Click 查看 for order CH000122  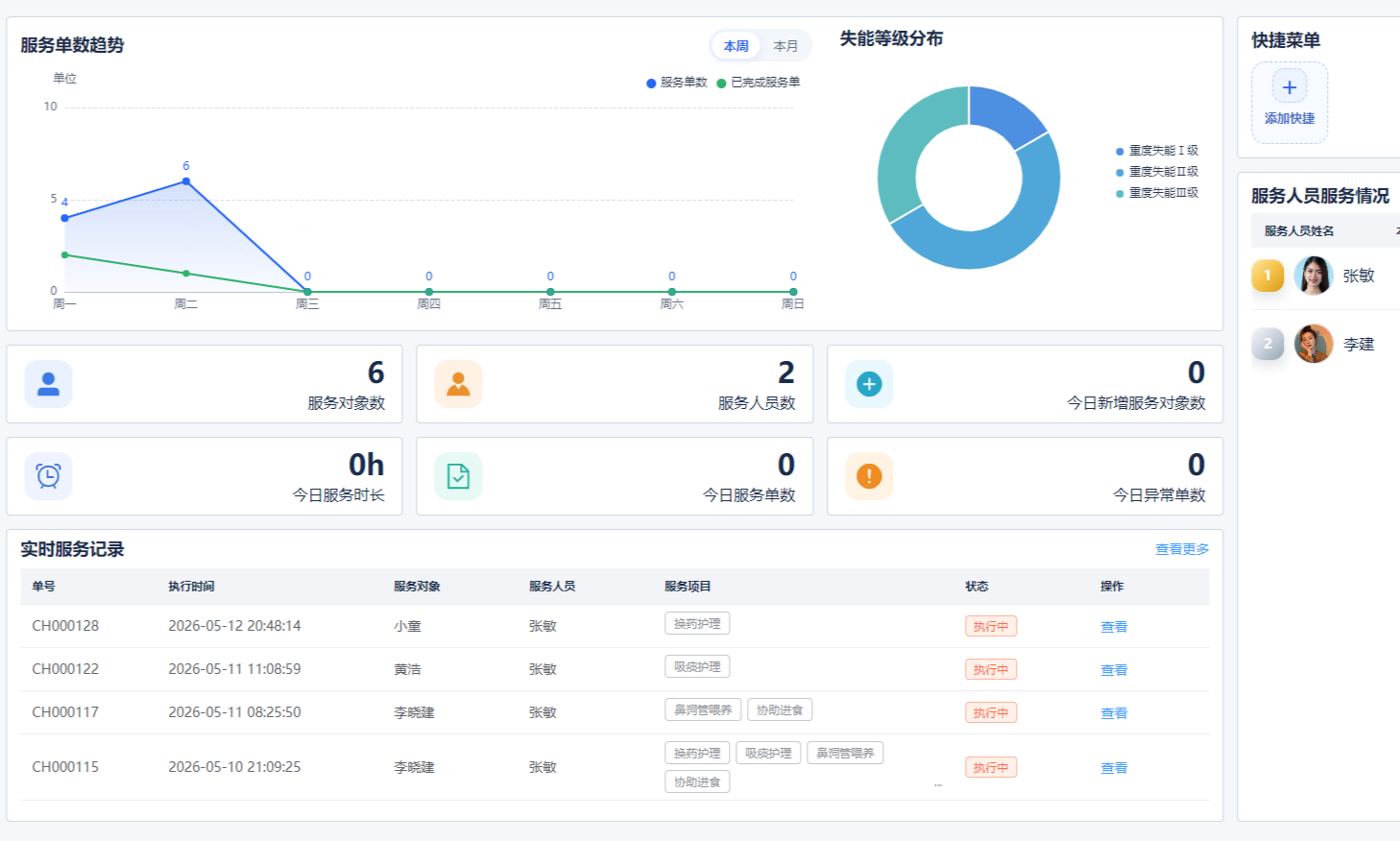click(1114, 670)
